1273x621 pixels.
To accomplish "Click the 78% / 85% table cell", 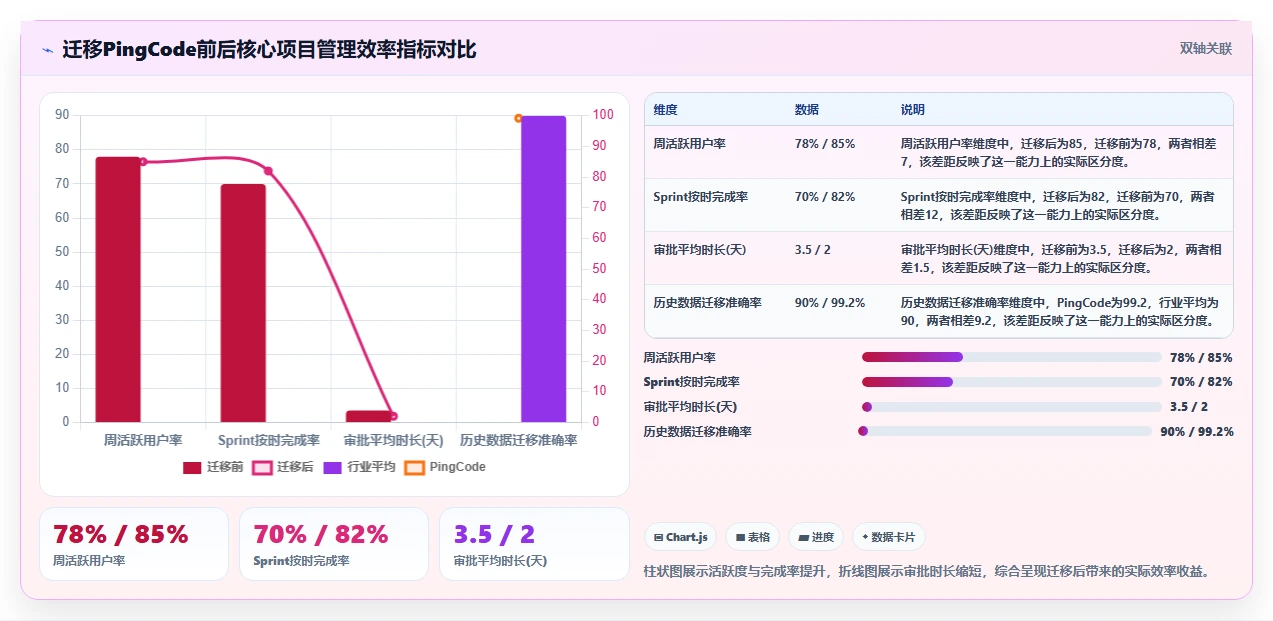I will point(825,143).
